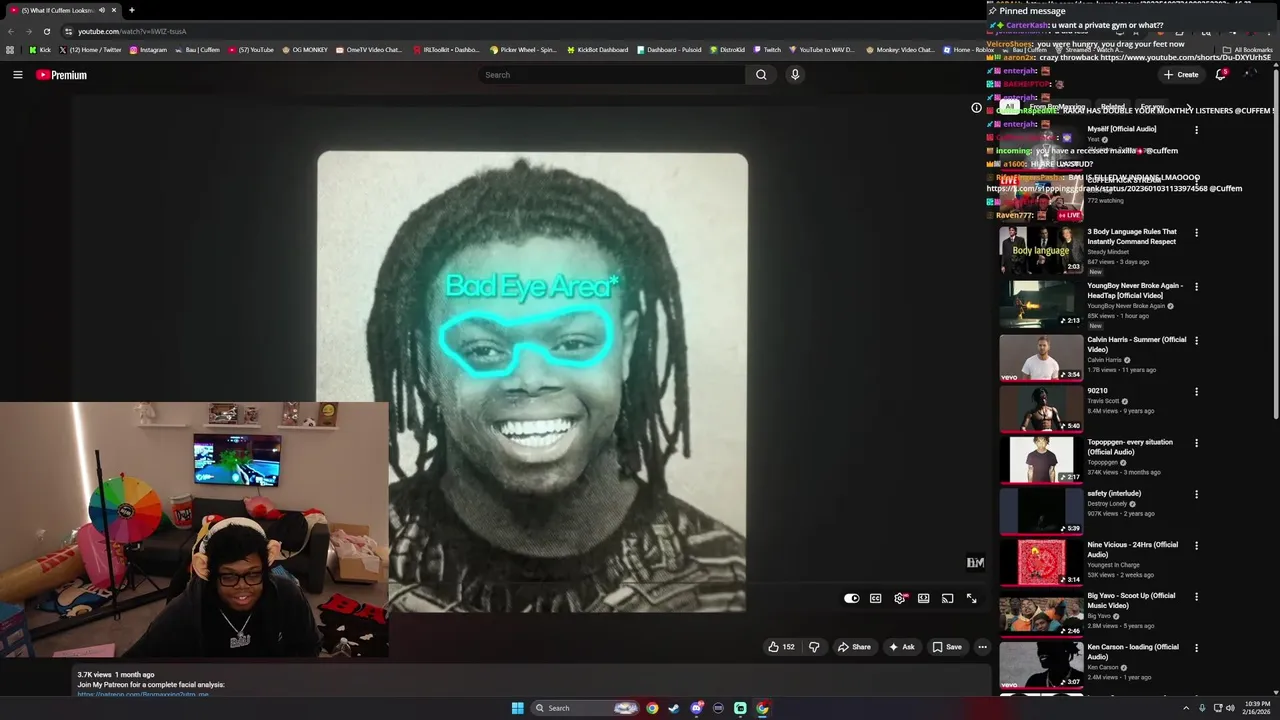Open Discord from the taskbar
1280x720 pixels.
click(x=696, y=708)
